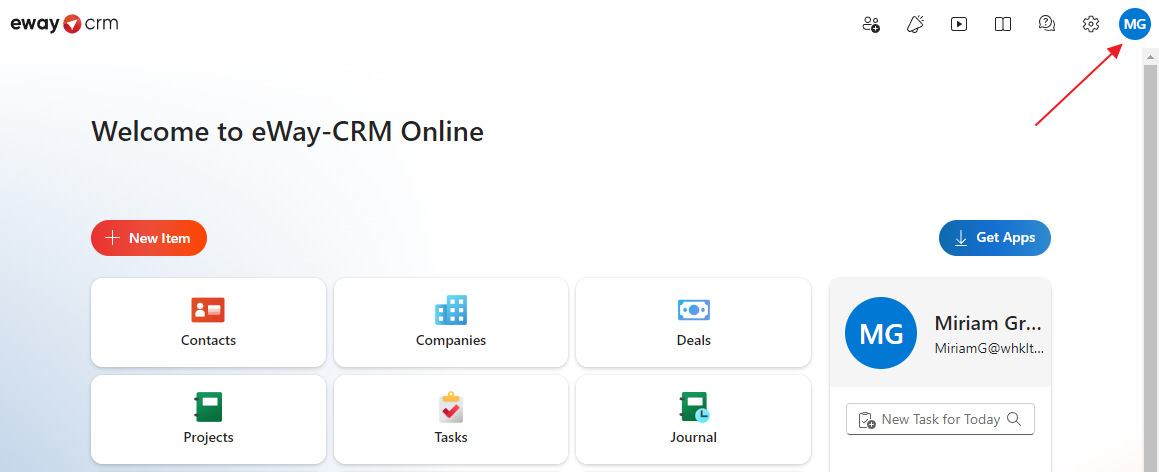This screenshot has width=1159, height=472.
Task: Click the Welcome to eWay-CRM Online heading
Action: 288,131
